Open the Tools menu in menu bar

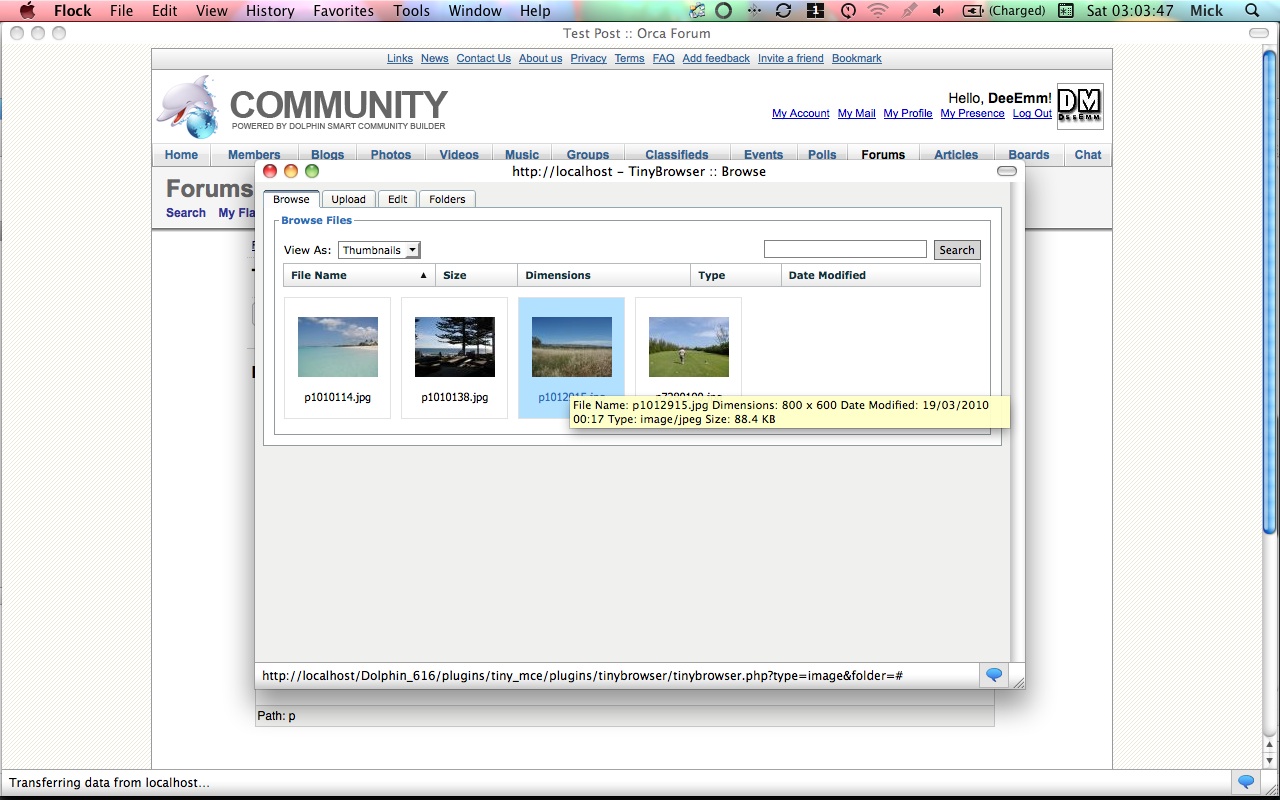tap(411, 10)
